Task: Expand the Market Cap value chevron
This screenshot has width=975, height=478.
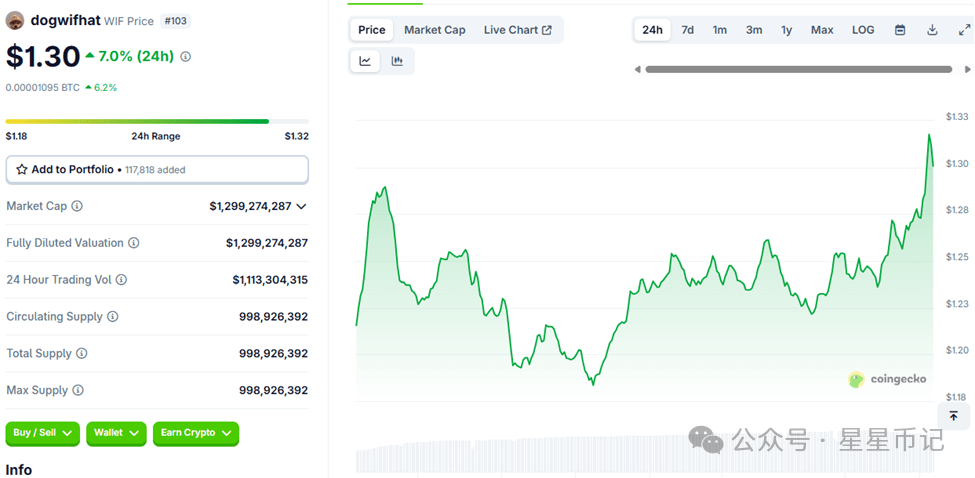Action: 302,206
